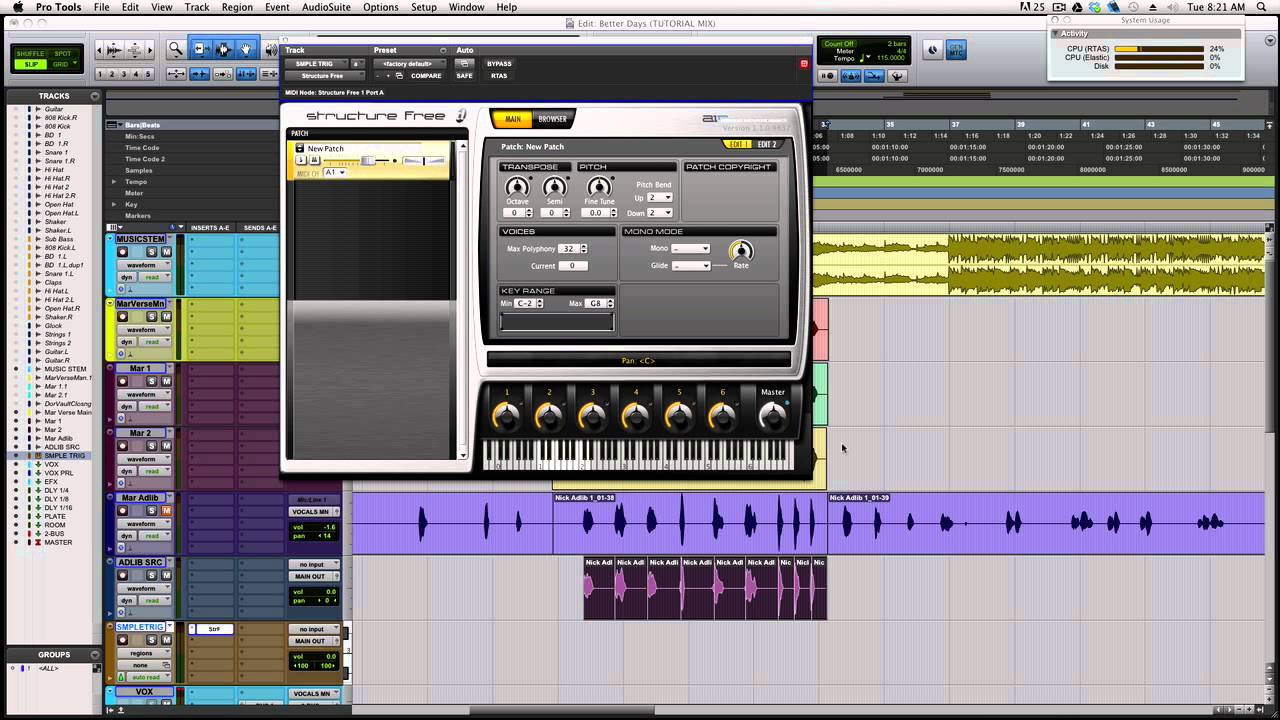Select the Zoomer magnifying glass tool
Viewport: 1280px width, 720px height.
point(176,49)
